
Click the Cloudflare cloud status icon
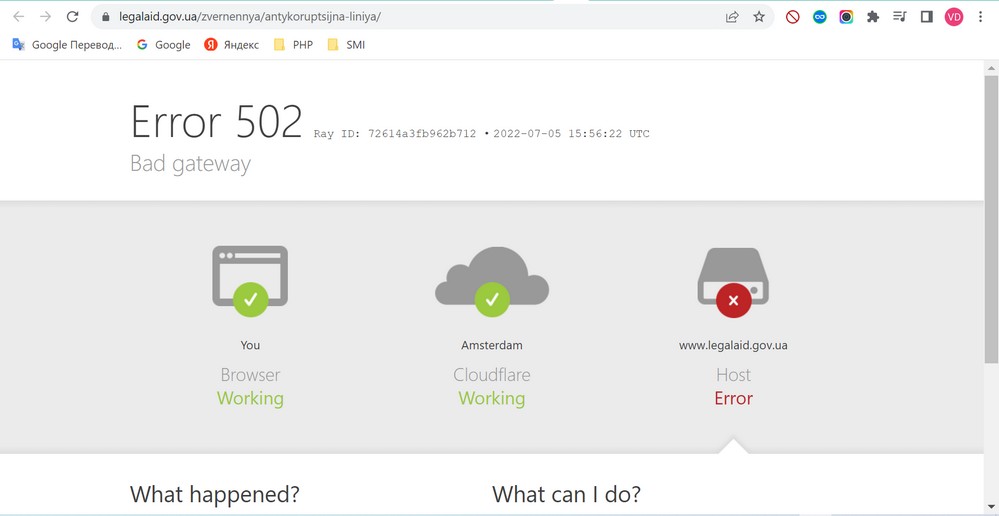(492, 282)
